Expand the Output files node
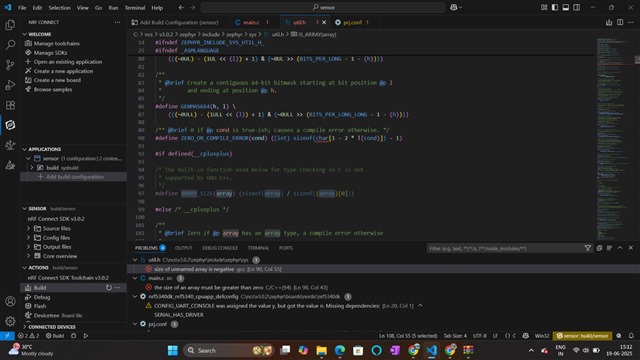 pos(28,247)
